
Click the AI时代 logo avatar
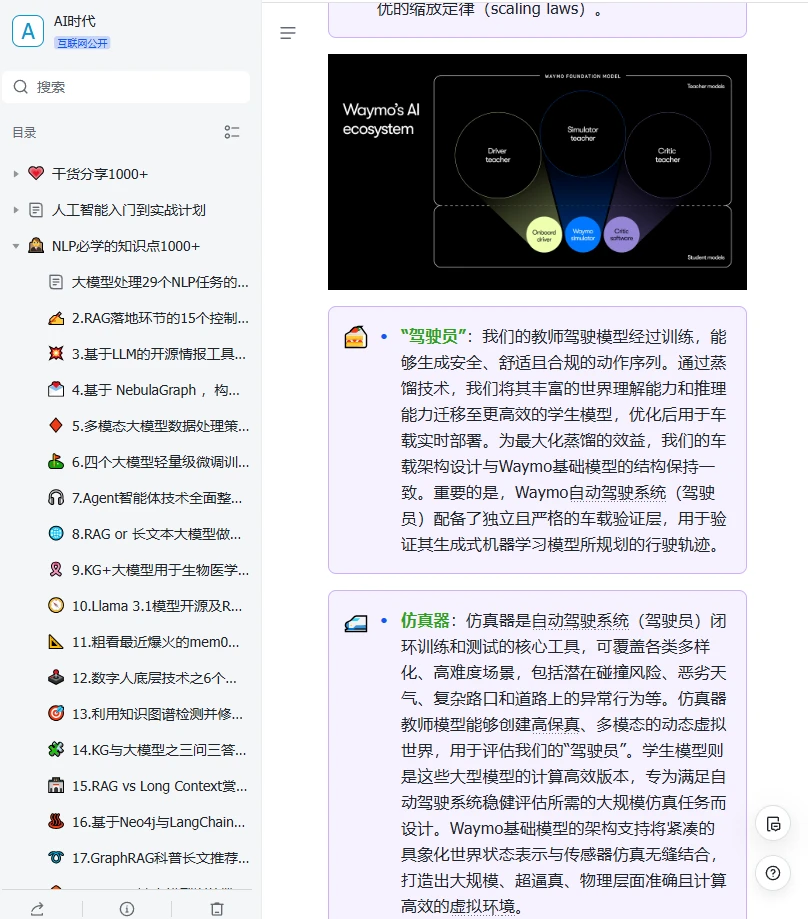coord(27,30)
